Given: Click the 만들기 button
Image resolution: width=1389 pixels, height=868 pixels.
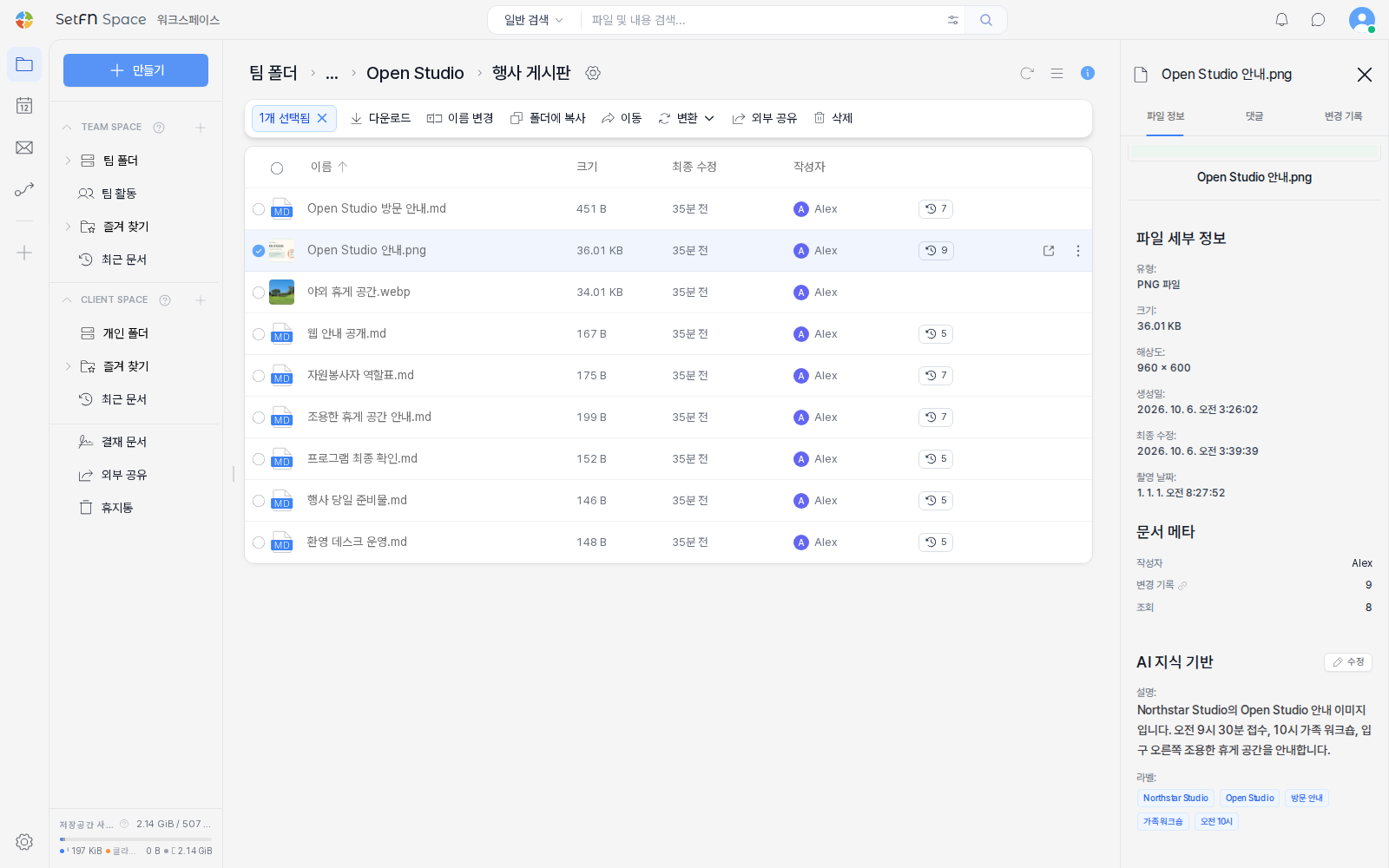Looking at the screenshot, I should 135,70.
